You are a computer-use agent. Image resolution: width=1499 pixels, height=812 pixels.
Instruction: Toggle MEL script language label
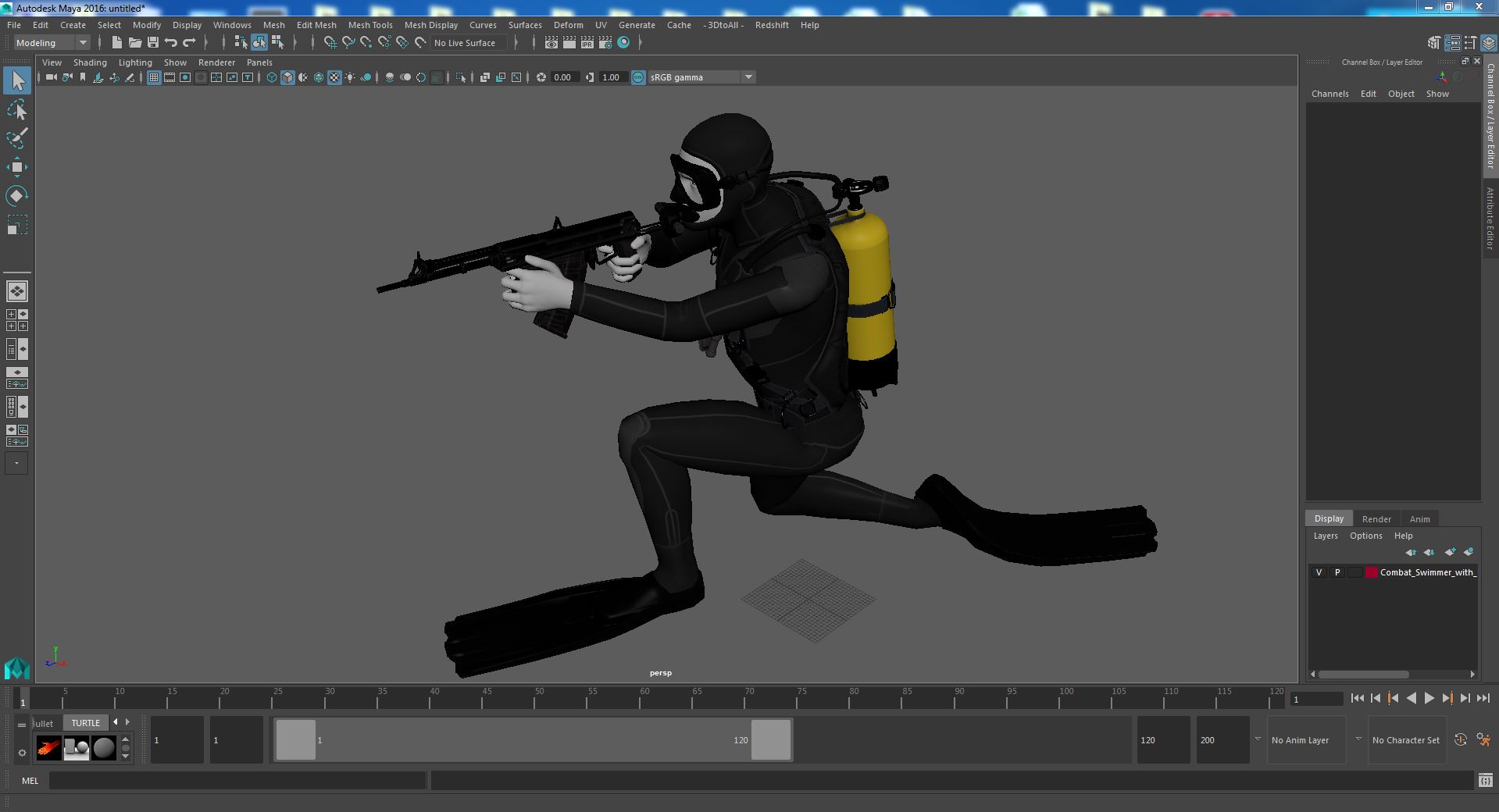point(30,780)
